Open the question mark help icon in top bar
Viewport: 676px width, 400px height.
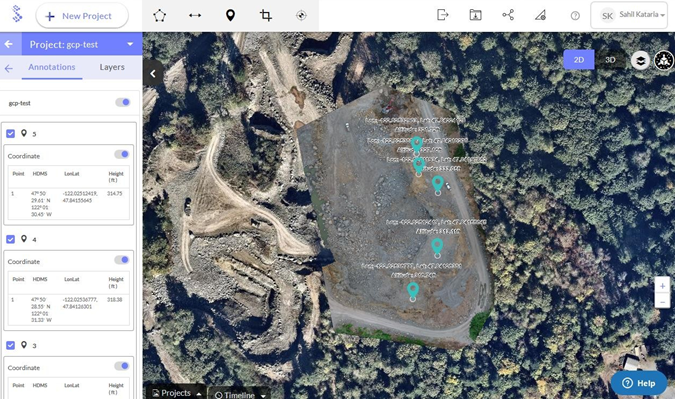(x=575, y=16)
